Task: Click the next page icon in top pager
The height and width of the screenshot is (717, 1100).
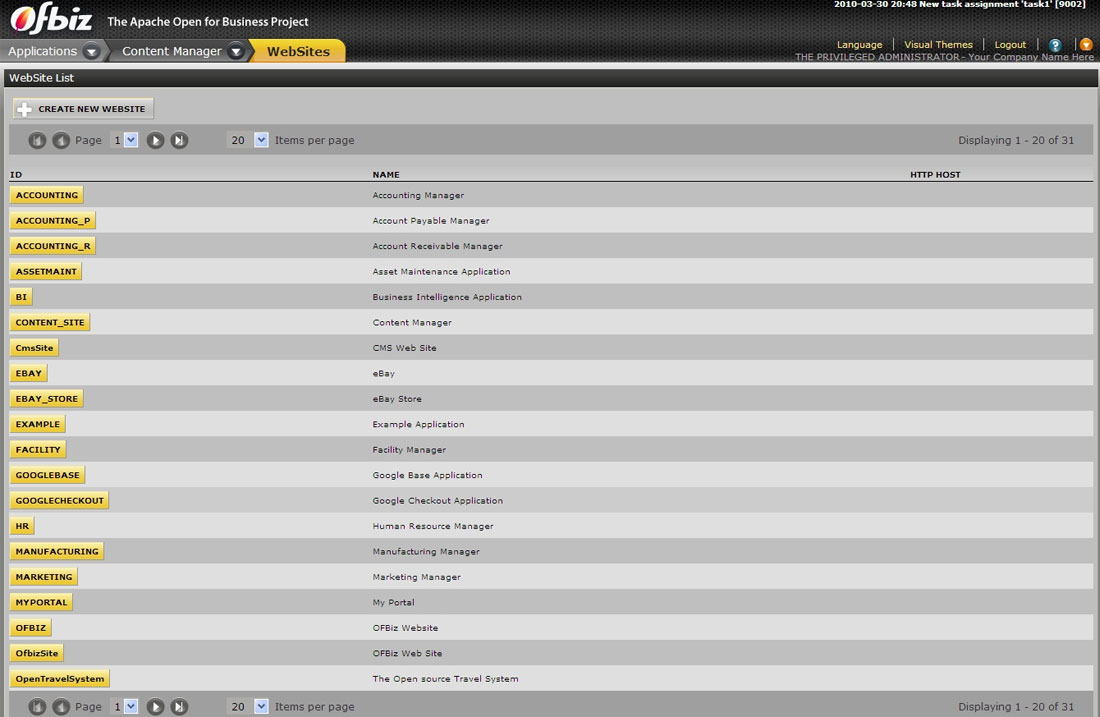Action: 155,140
